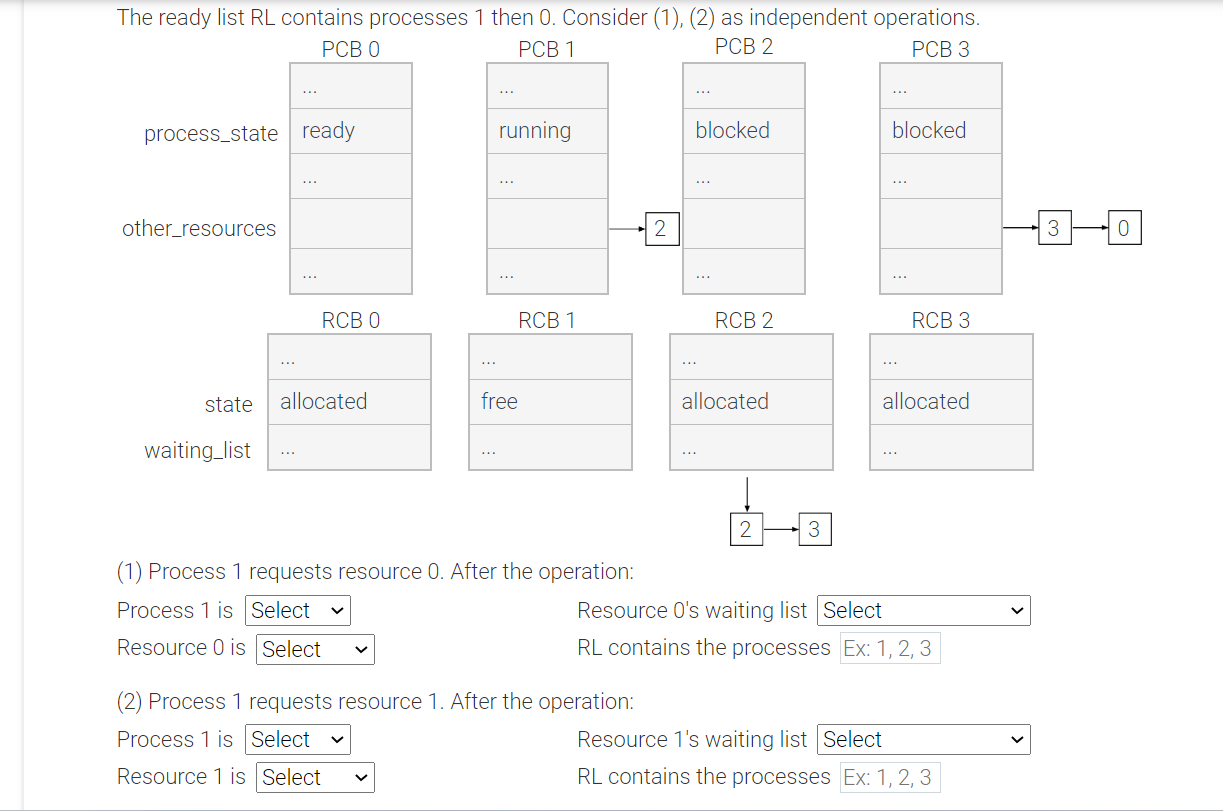Open Resource 0's waiting list dropdown
The image size is (1223, 811).
coord(922,610)
